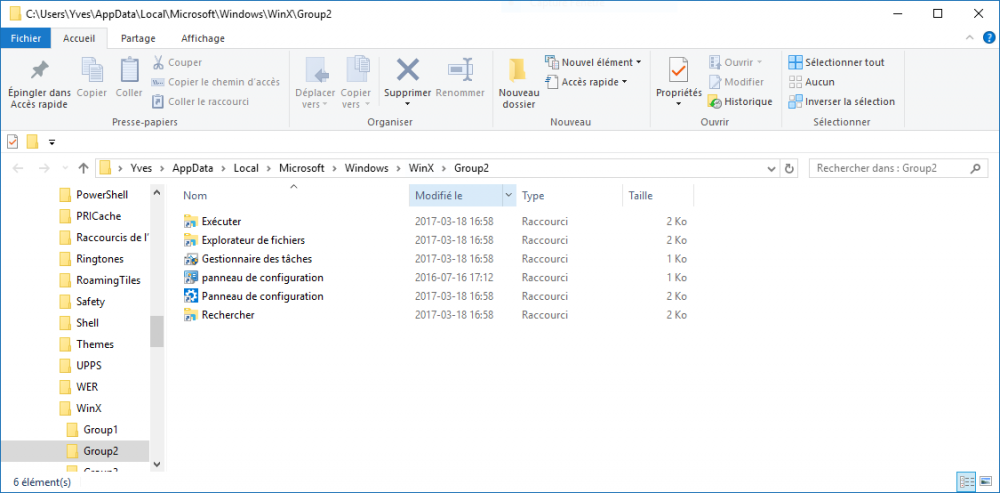Open Customize Quick Access Toolbar arrow
This screenshot has height=493, width=1000.
tap(52, 142)
